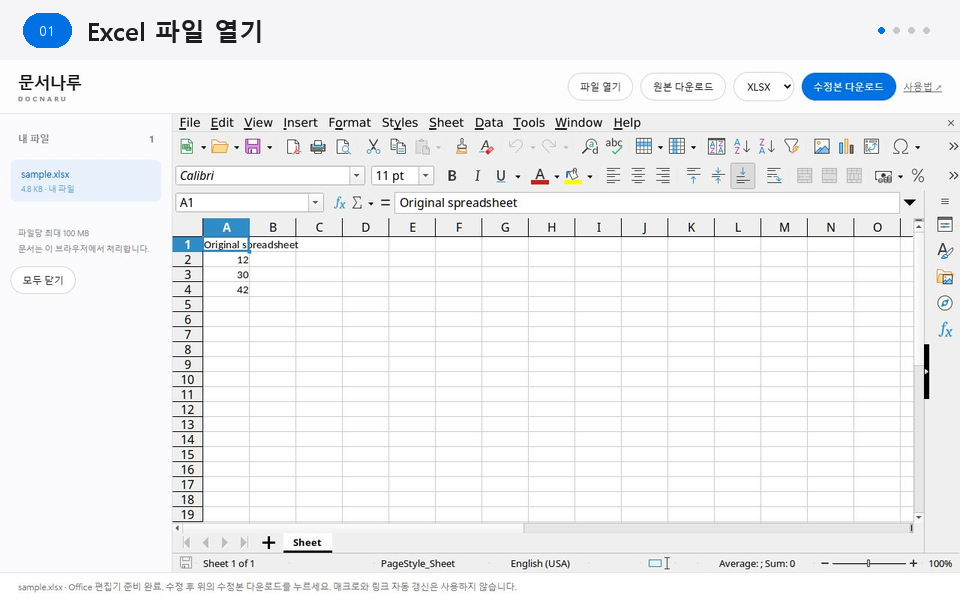
Task: Open the Tools menu
Action: pos(529,122)
